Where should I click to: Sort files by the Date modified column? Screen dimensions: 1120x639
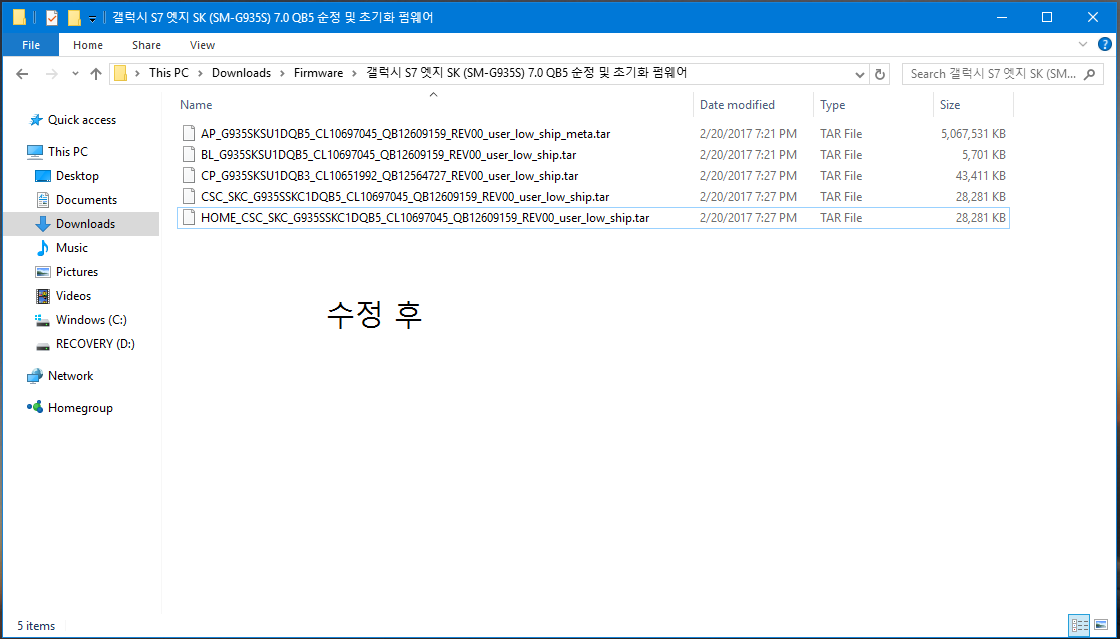click(x=737, y=105)
